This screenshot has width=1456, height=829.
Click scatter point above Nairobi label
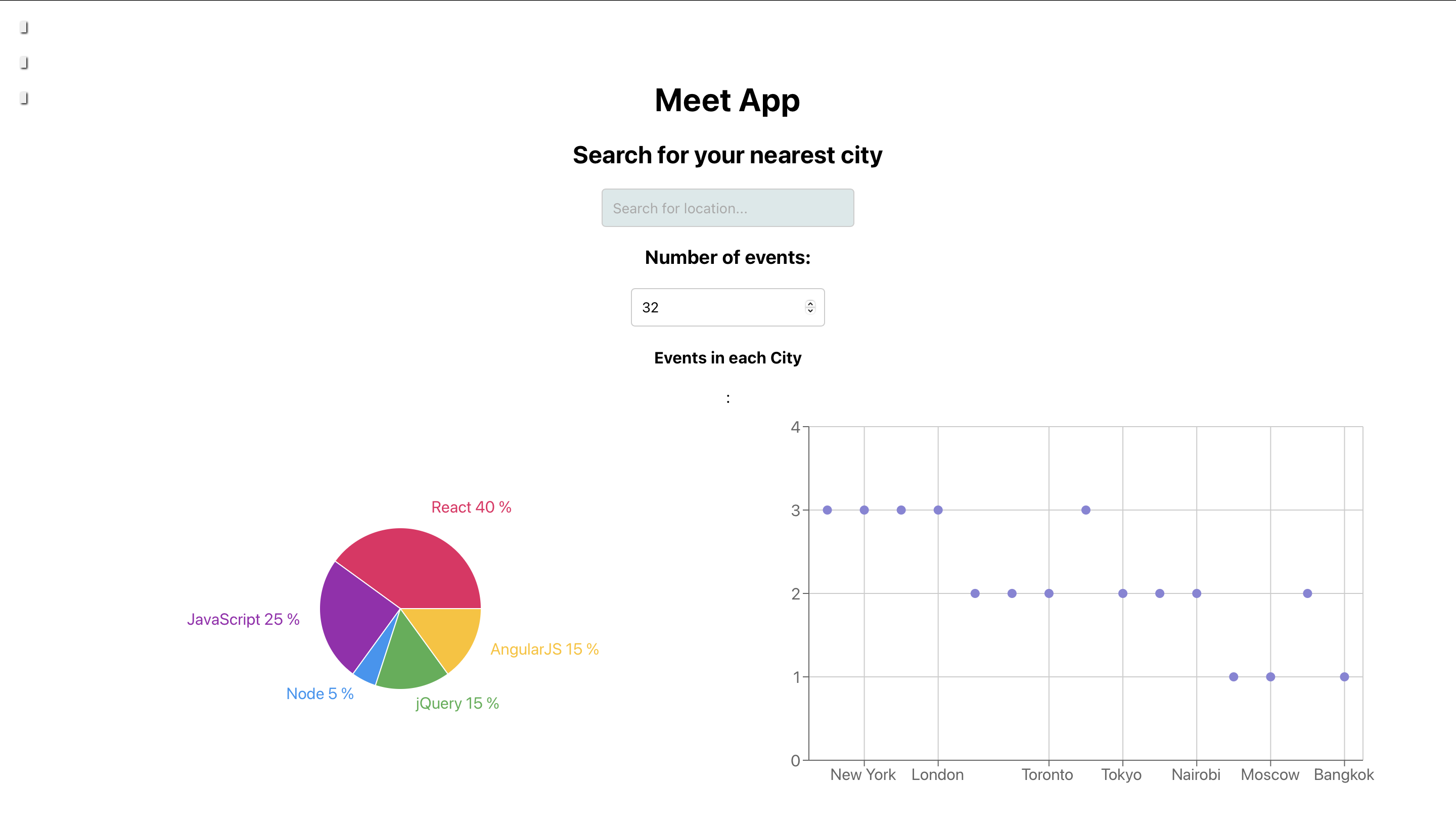tap(1196, 593)
